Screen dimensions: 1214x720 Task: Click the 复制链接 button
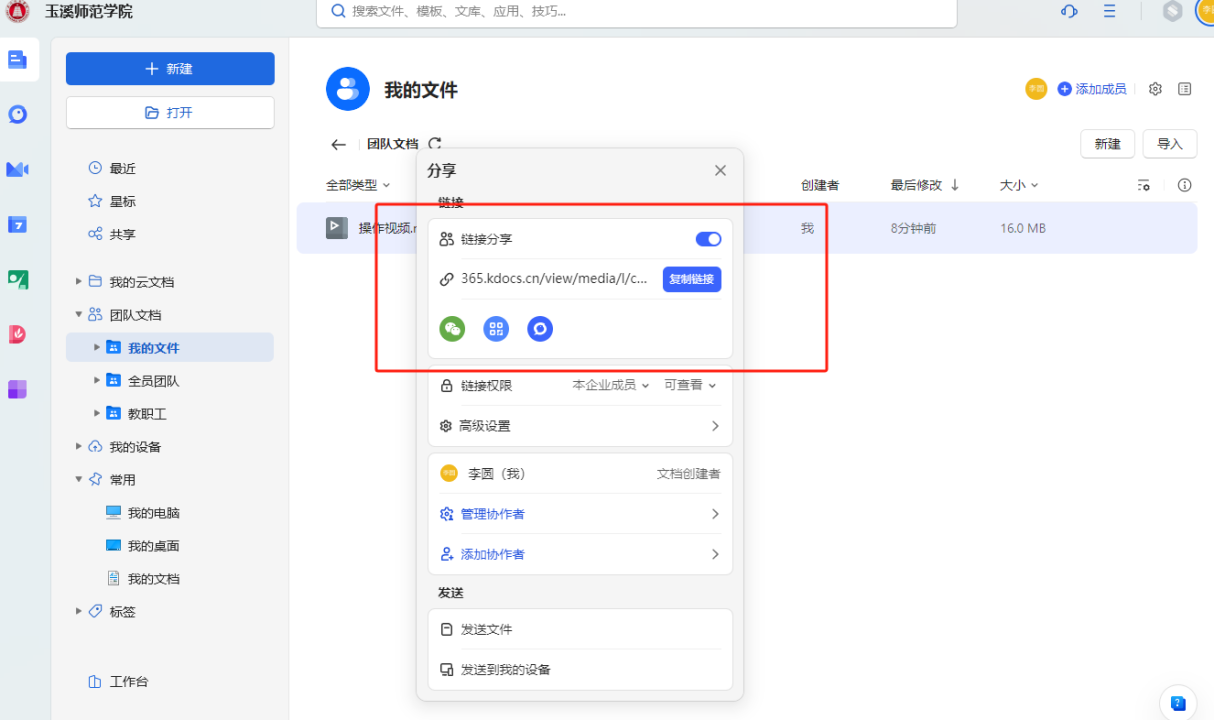(x=691, y=279)
